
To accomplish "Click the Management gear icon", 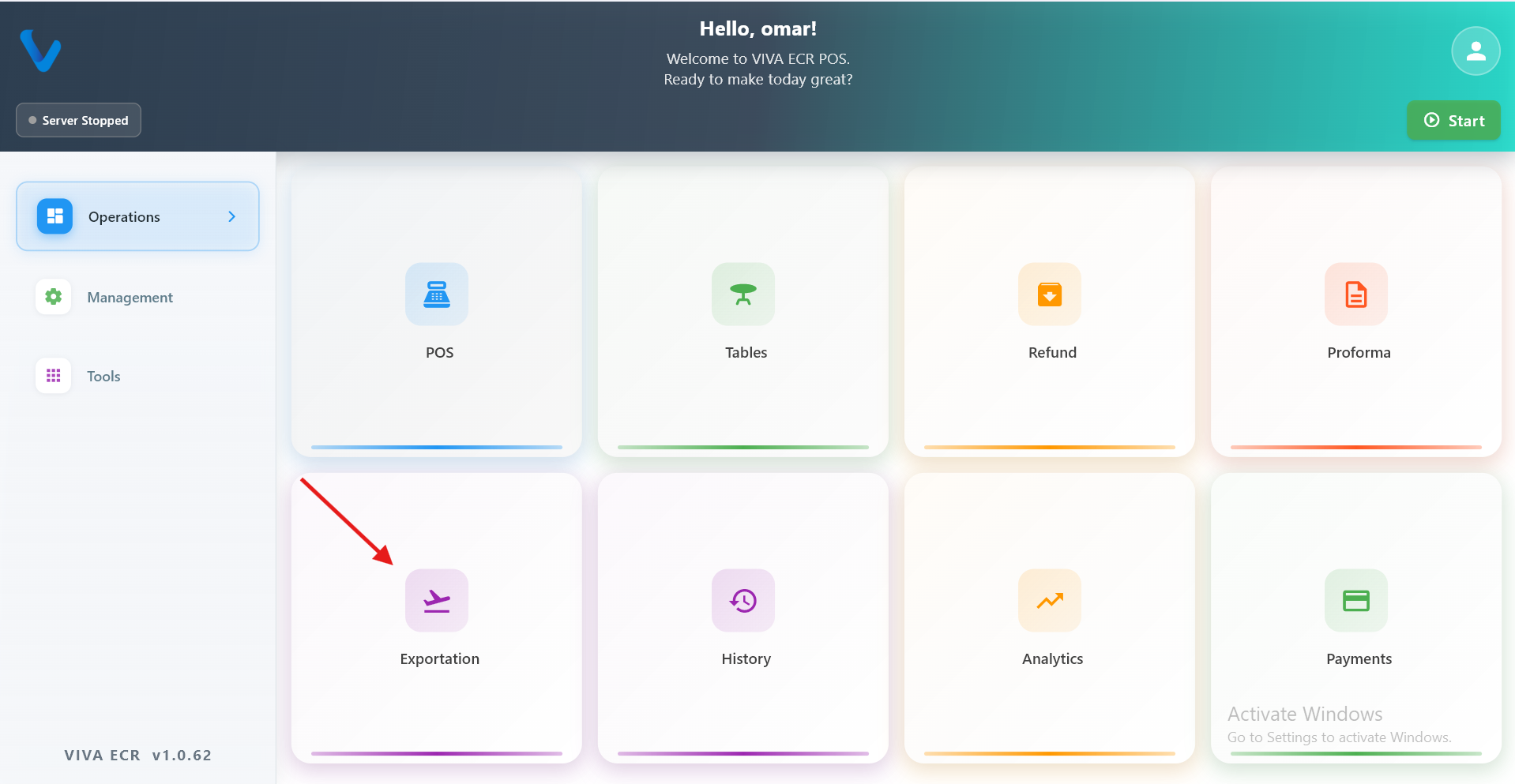I will click(x=54, y=297).
